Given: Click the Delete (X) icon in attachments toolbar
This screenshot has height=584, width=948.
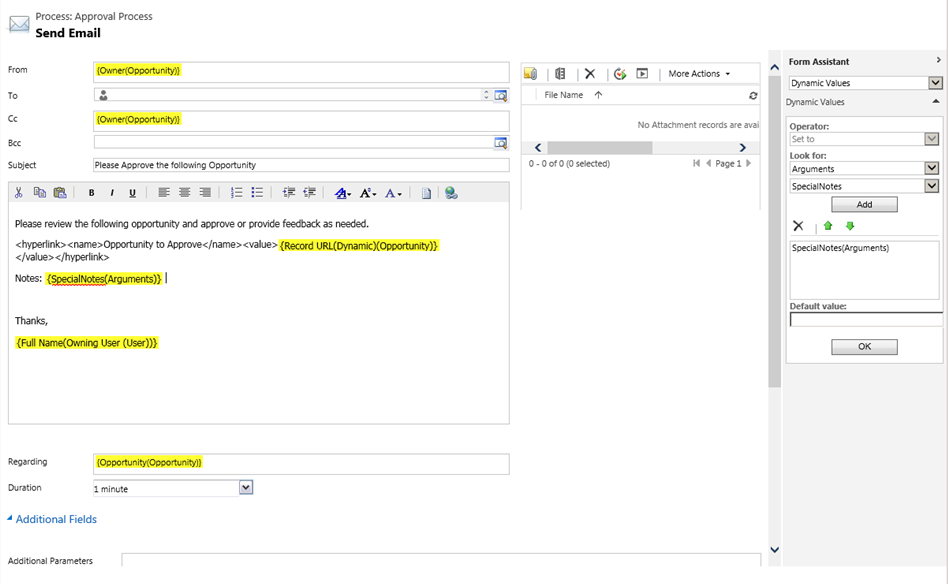Looking at the screenshot, I should pos(590,73).
